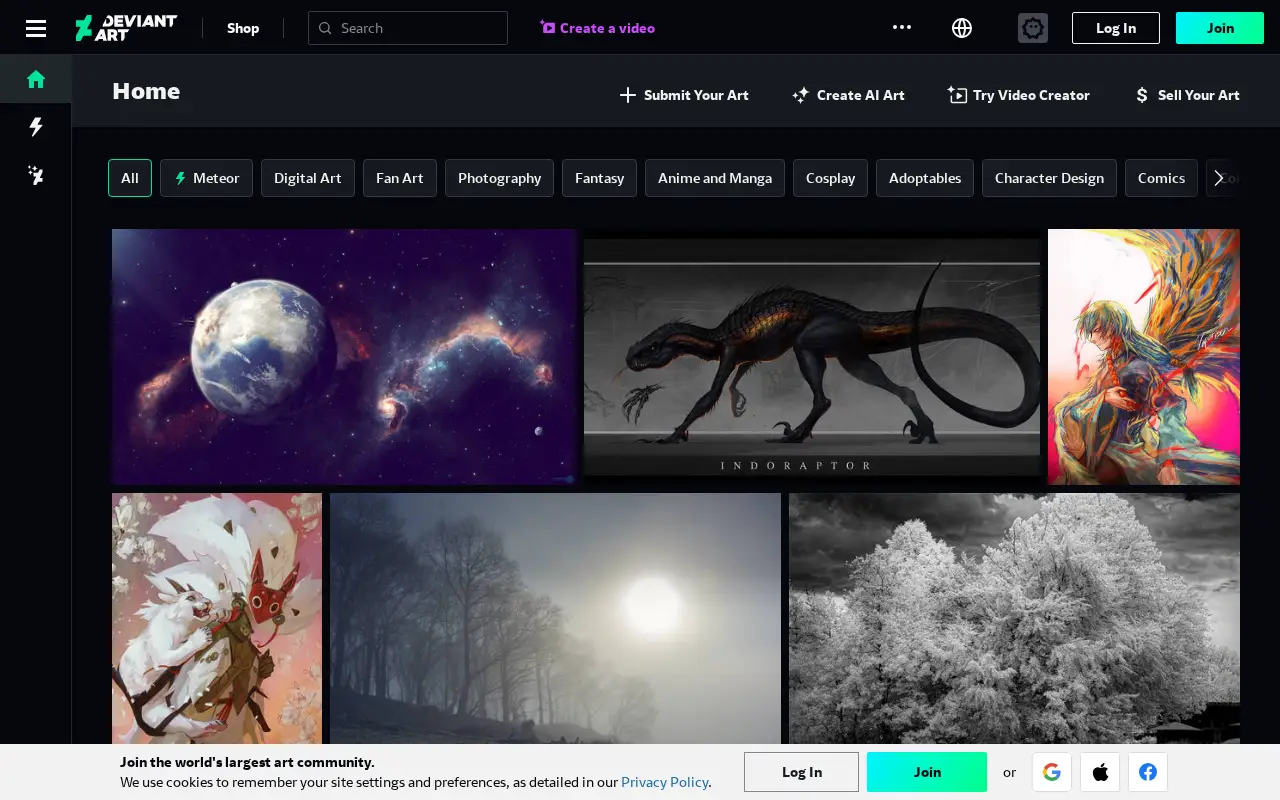Select the Fan Art category
Image resolution: width=1280 pixels, height=800 pixels.
[400, 178]
